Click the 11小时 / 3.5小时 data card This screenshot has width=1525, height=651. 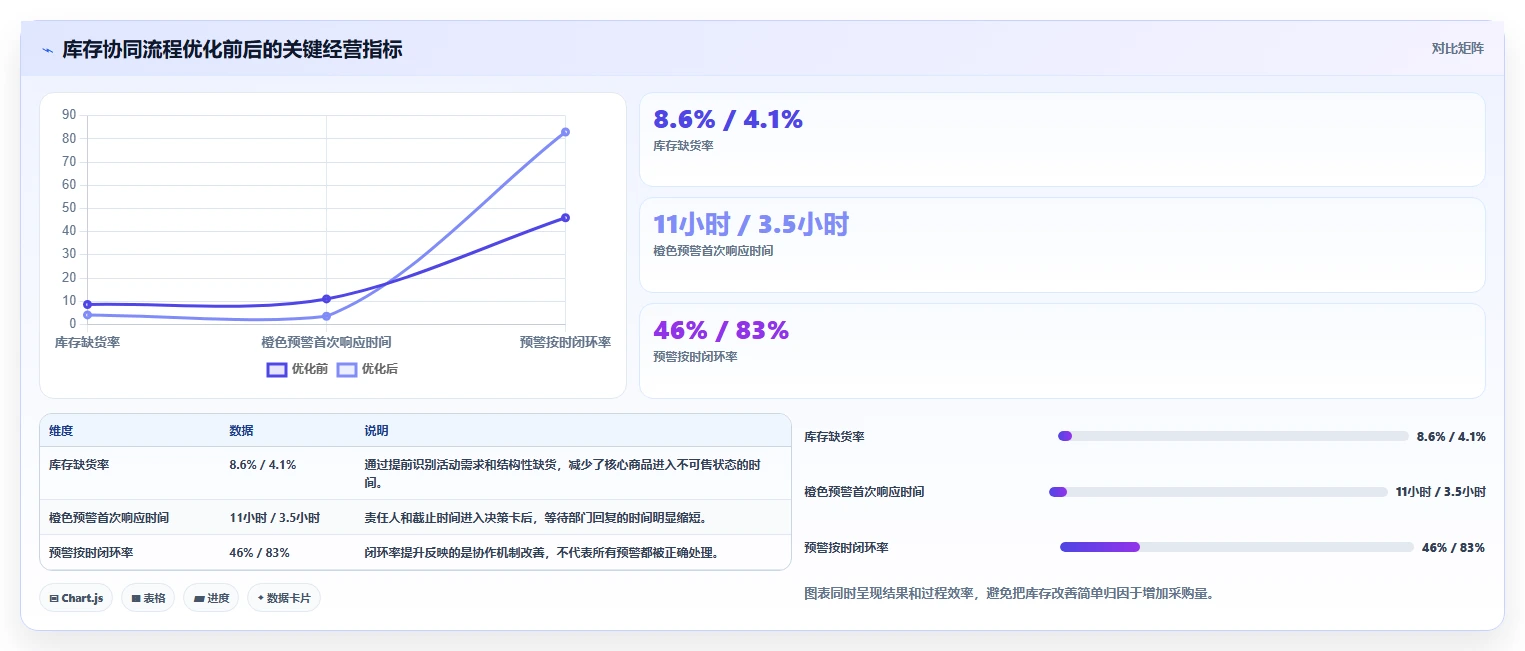pos(1062,245)
